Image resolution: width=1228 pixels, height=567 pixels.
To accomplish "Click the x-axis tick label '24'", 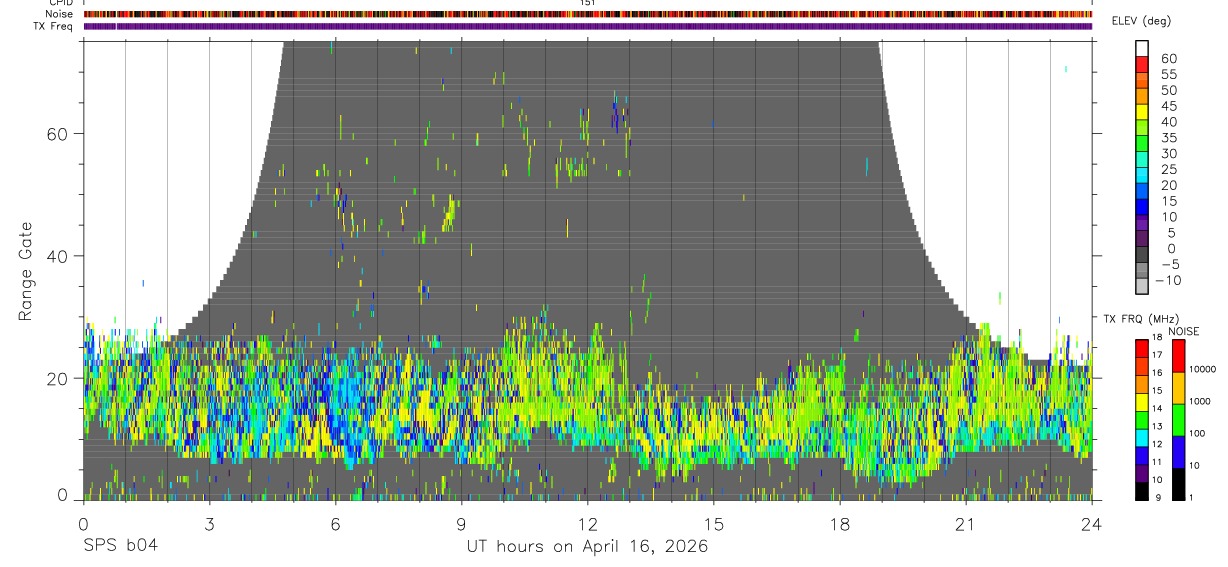I will (1091, 524).
